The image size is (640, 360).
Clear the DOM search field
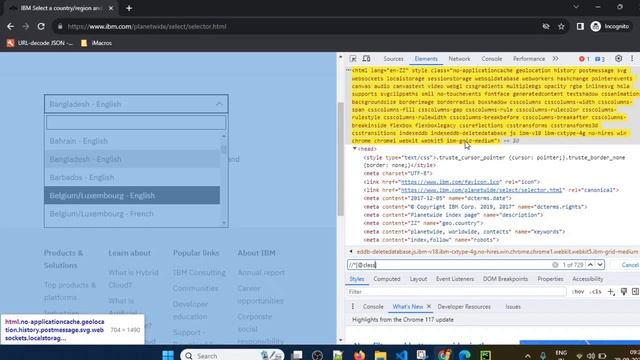555,265
